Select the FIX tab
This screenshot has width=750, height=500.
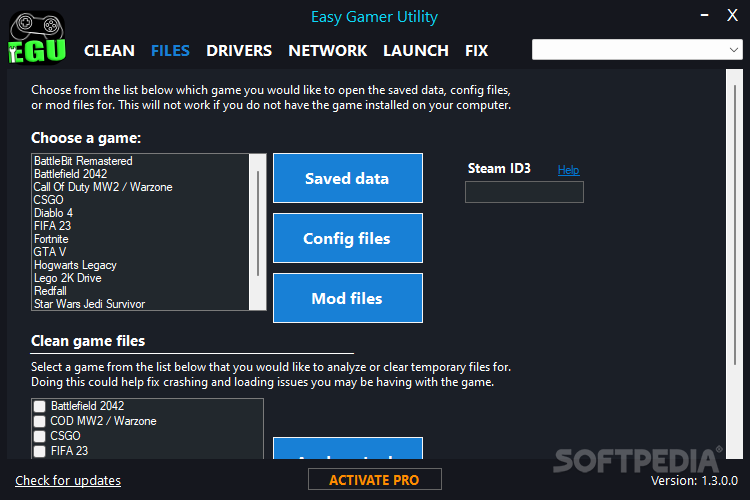(x=476, y=51)
